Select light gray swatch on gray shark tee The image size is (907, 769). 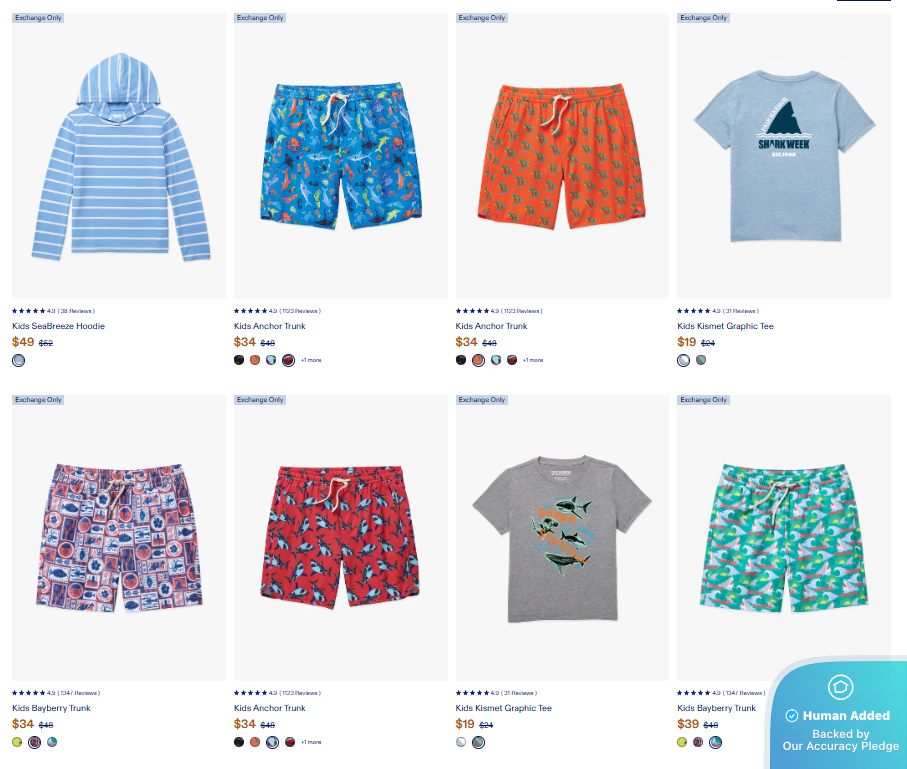pyautogui.click(x=461, y=742)
